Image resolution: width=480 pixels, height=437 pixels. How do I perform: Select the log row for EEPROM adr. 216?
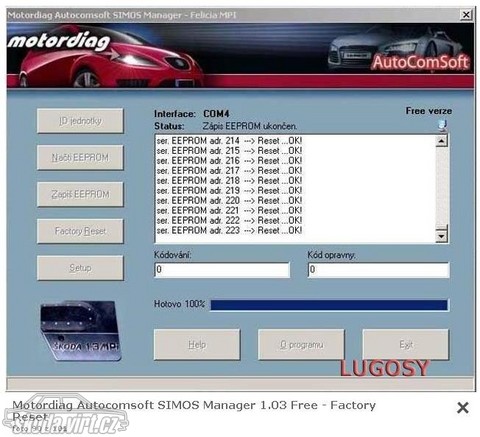click(229, 161)
